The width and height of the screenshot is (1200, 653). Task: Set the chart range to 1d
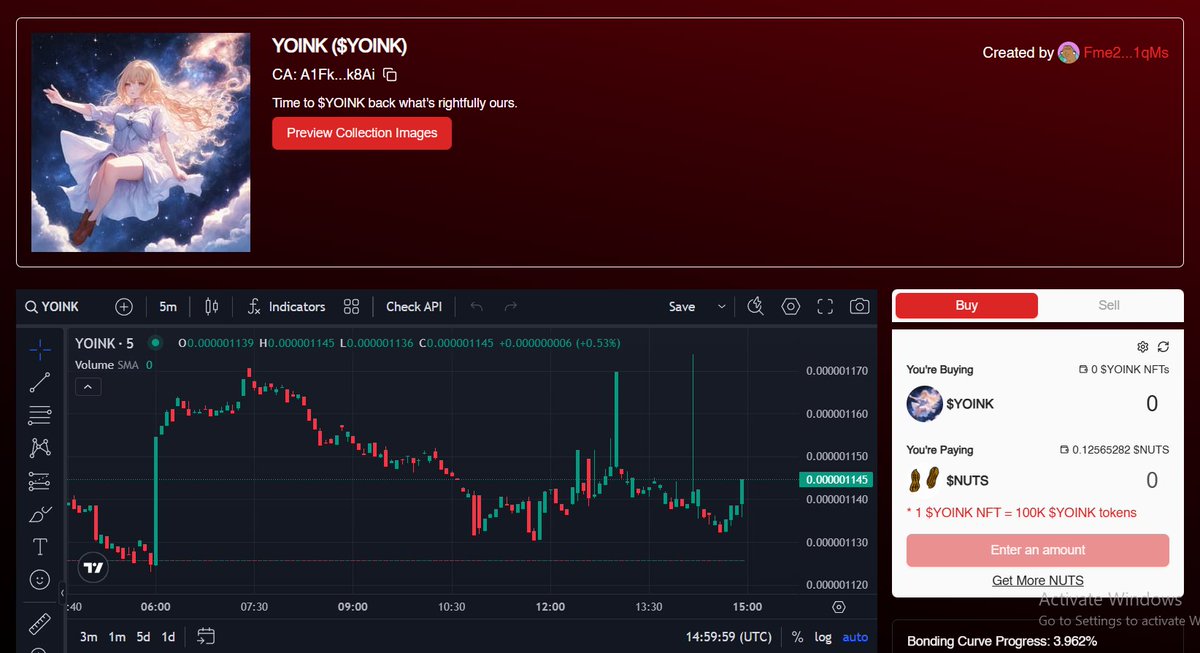pyautogui.click(x=169, y=637)
